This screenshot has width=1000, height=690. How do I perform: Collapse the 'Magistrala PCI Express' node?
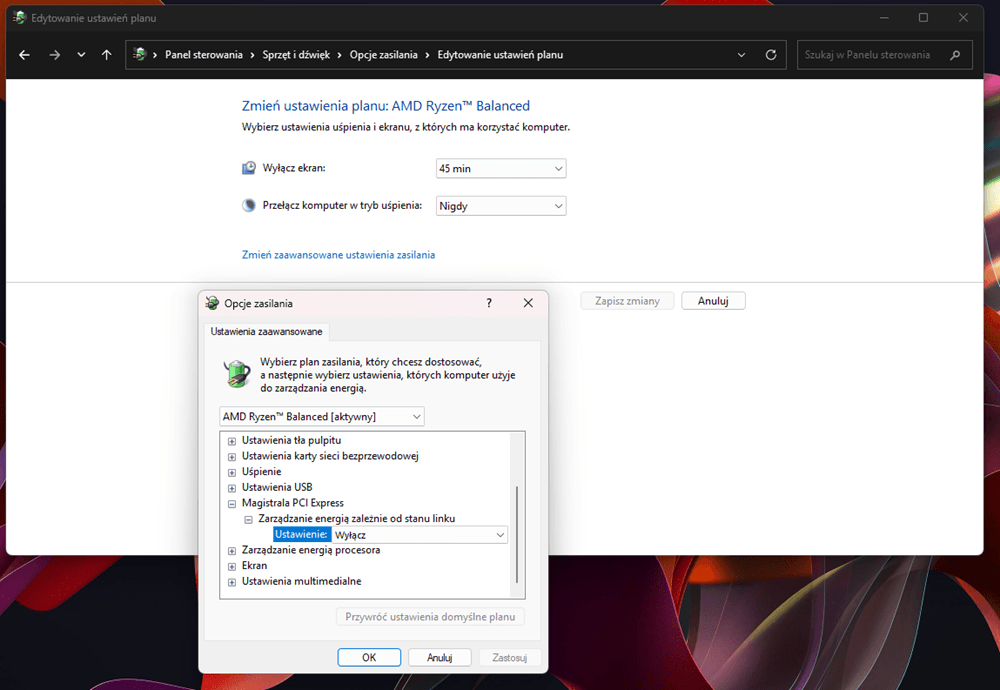pos(232,504)
